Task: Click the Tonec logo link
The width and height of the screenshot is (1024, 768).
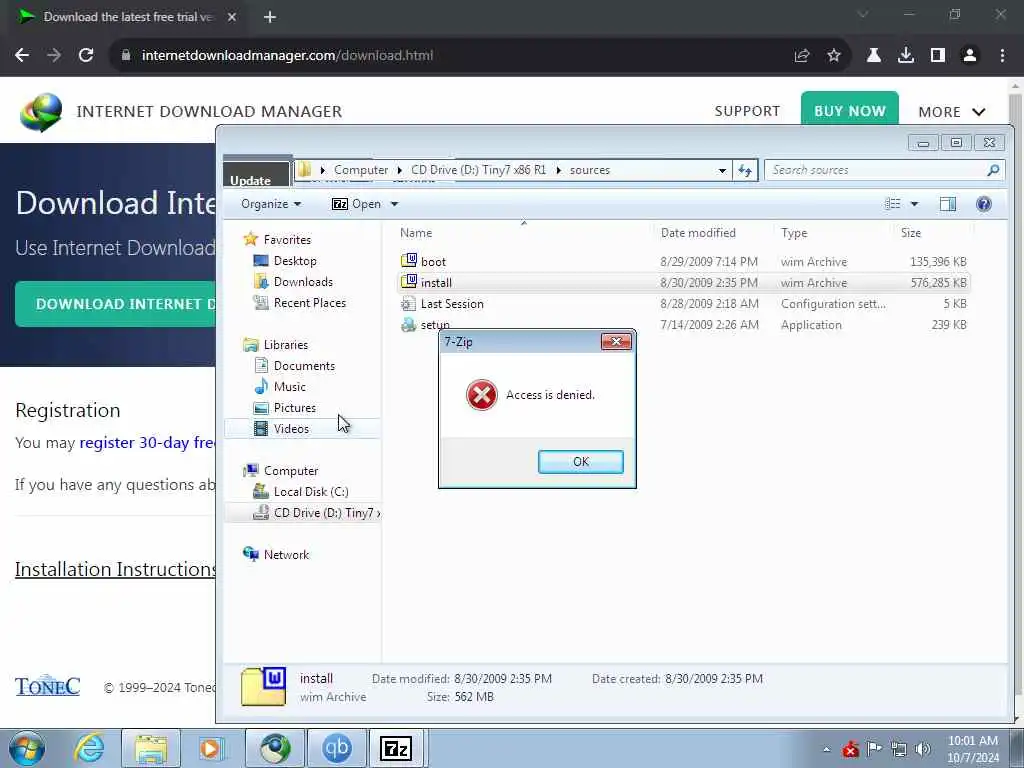Action: click(48, 686)
